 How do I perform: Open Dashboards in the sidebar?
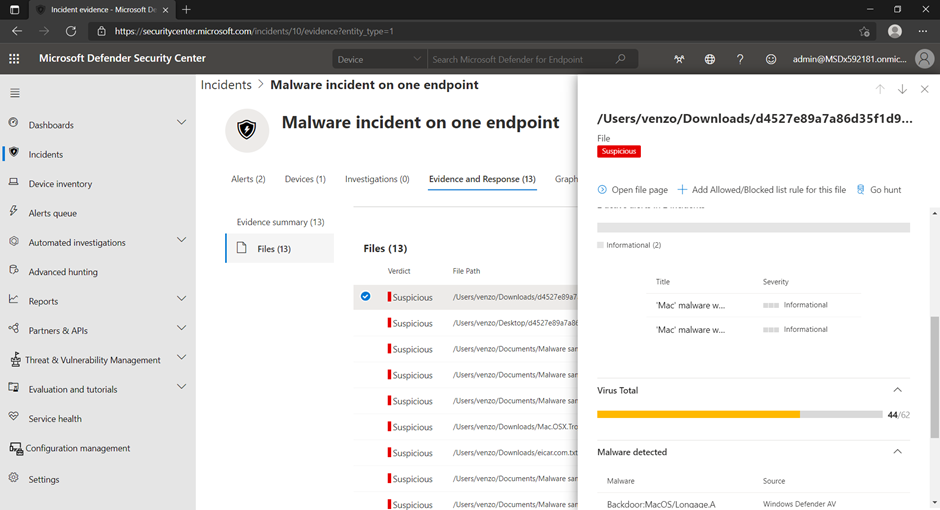(x=51, y=125)
